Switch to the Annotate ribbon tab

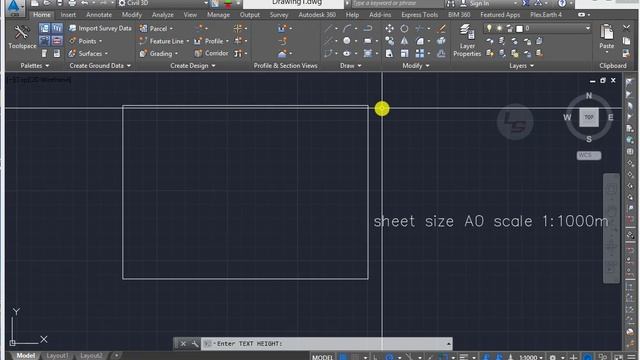99,15
